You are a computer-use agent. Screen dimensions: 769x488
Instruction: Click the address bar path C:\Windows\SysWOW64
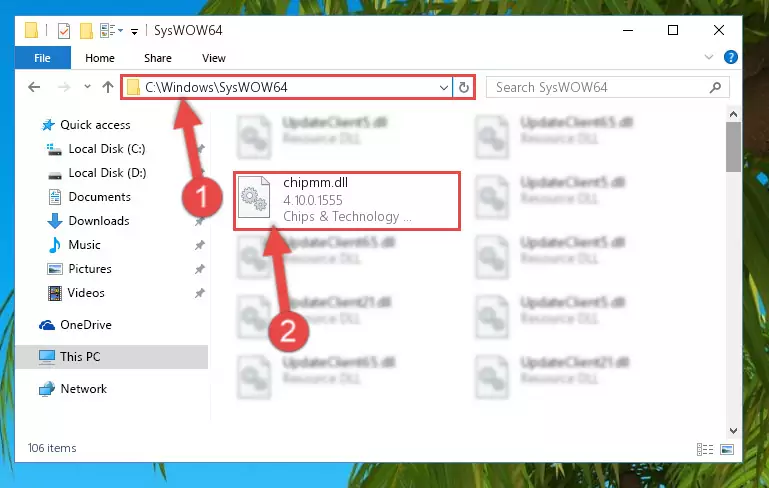tap(216, 87)
